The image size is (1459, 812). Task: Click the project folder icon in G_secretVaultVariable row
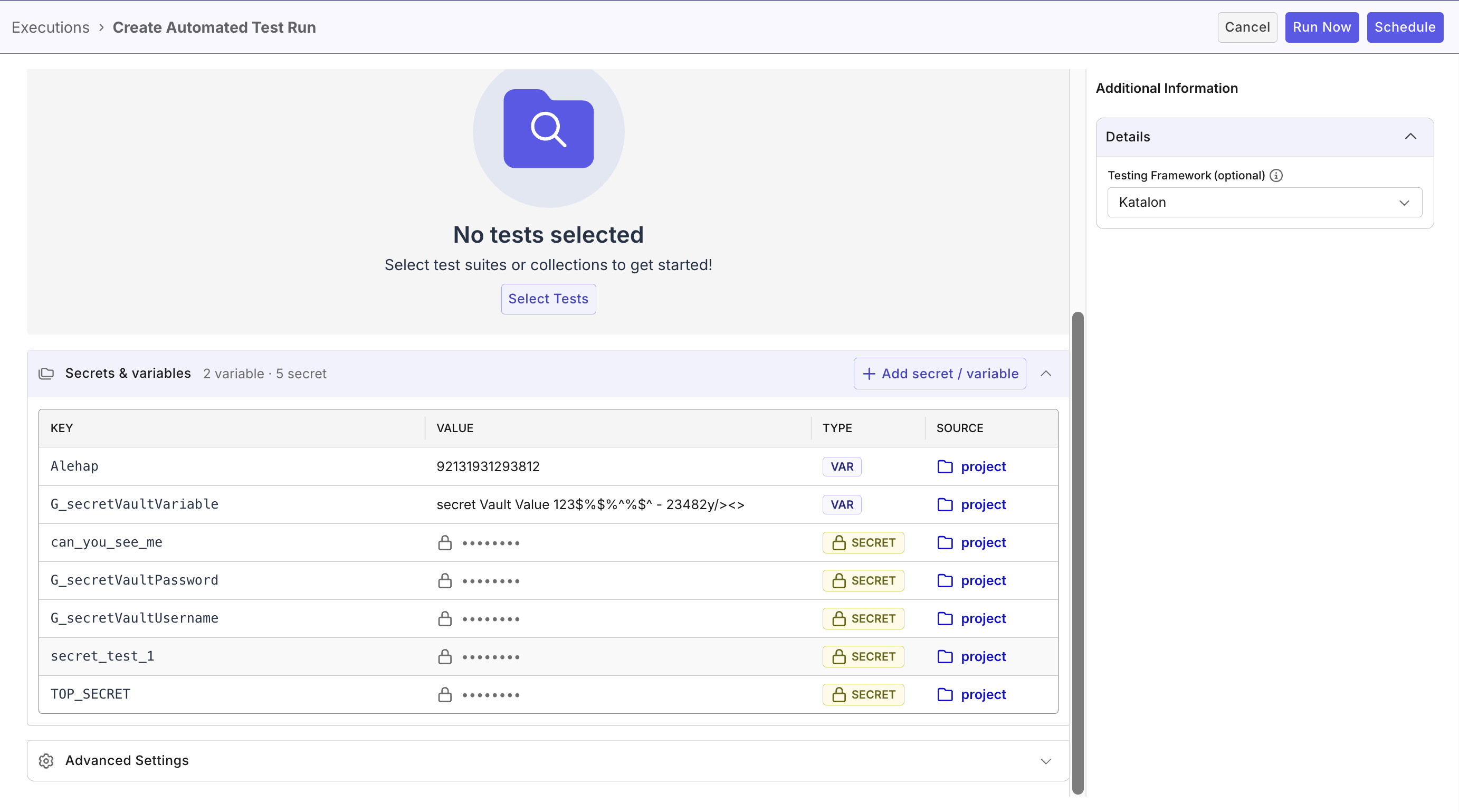(x=945, y=504)
